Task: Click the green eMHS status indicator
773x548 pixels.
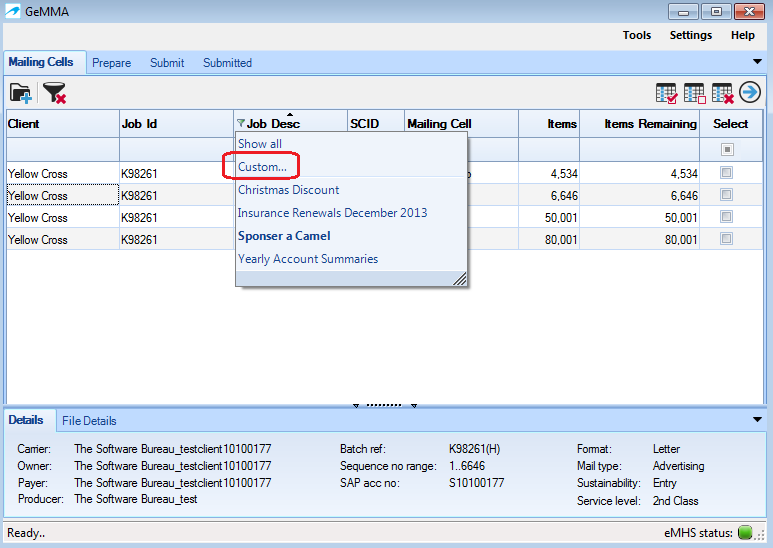Action: [x=745, y=533]
